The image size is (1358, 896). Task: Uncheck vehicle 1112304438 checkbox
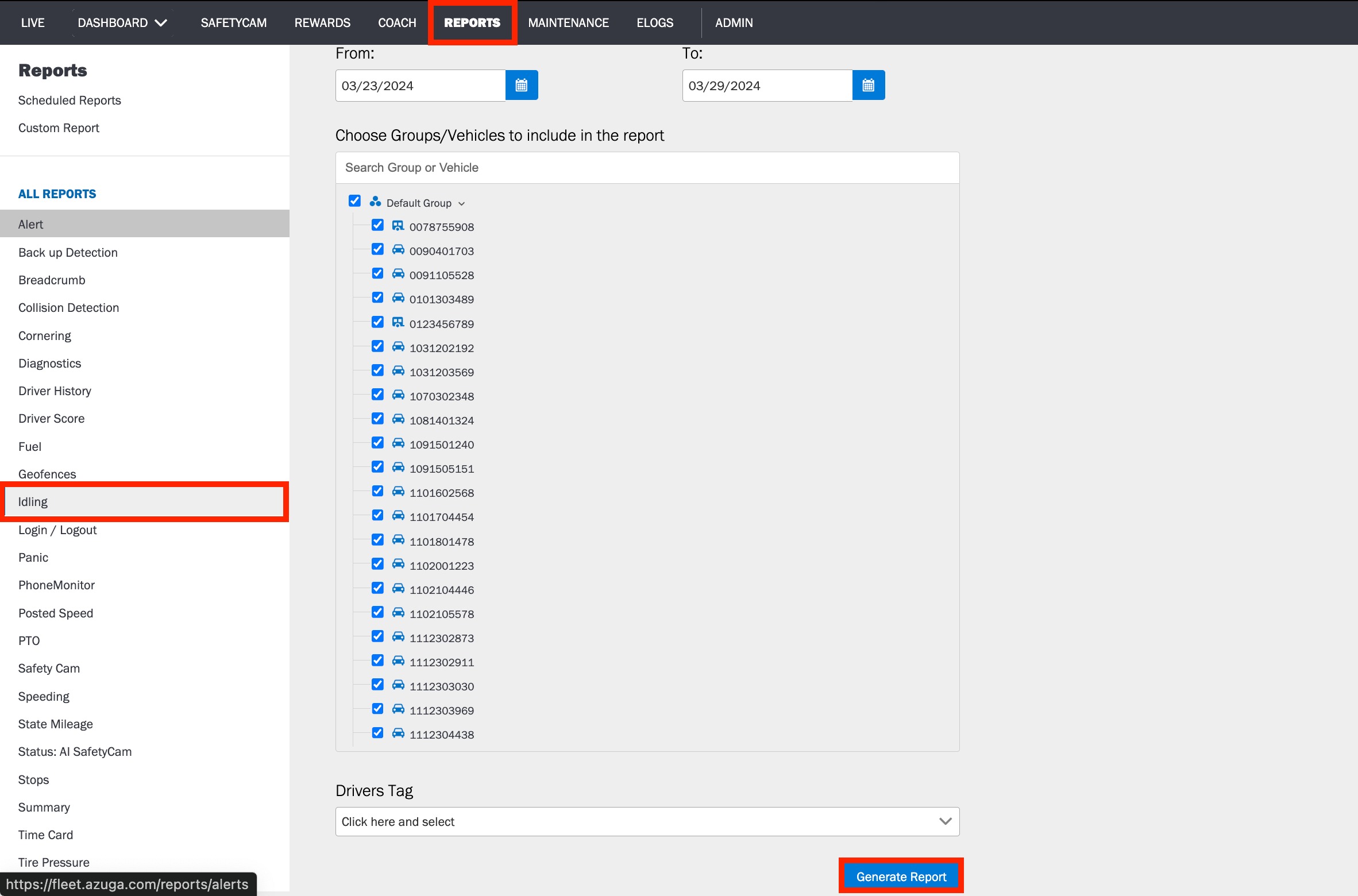377,733
